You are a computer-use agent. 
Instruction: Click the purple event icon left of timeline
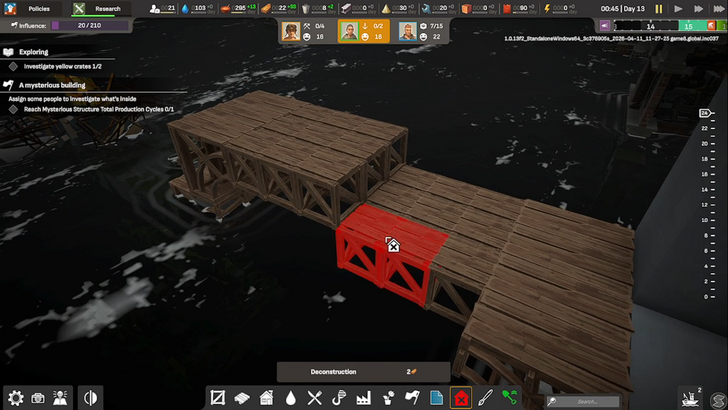pyautogui.click(x=604, y=26)
